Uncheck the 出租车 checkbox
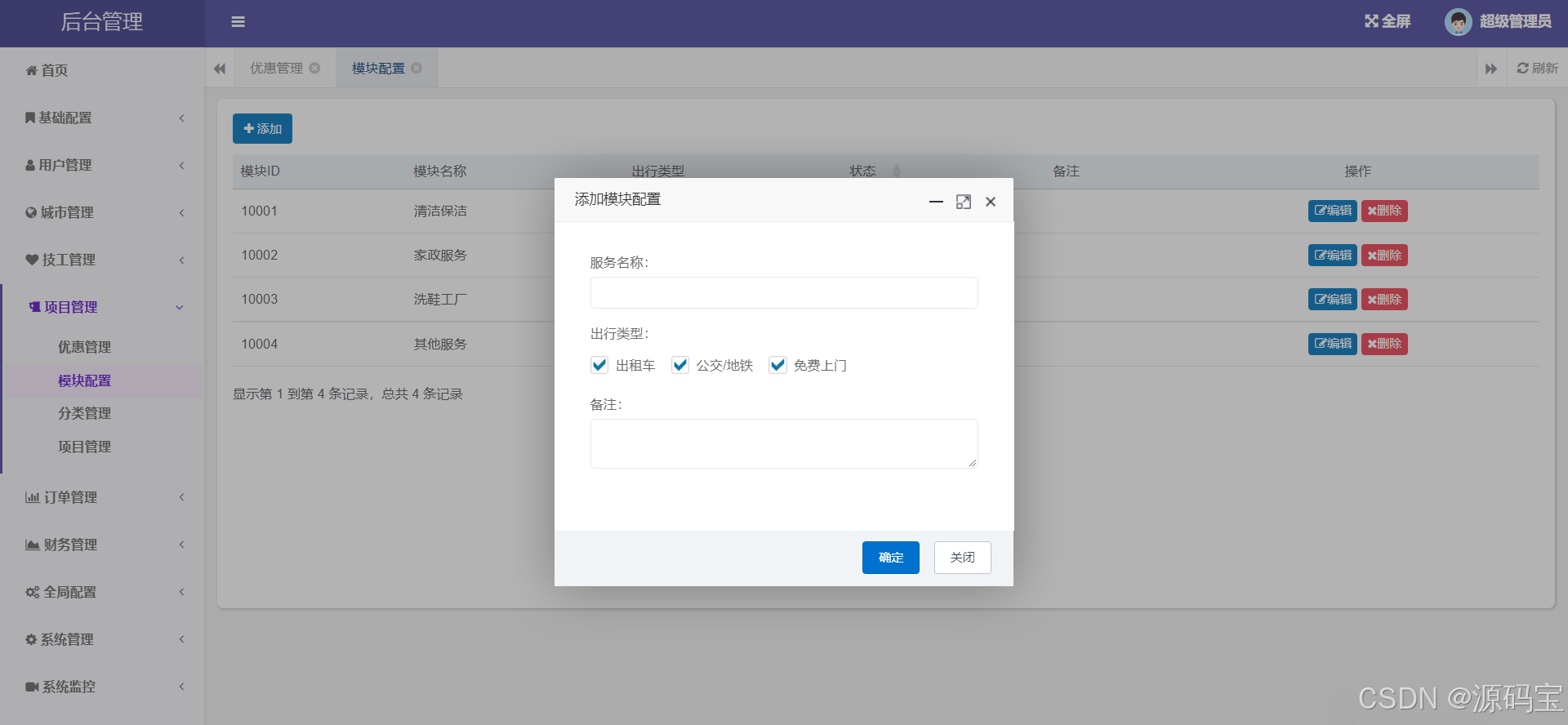 click(x=599, y=365)
